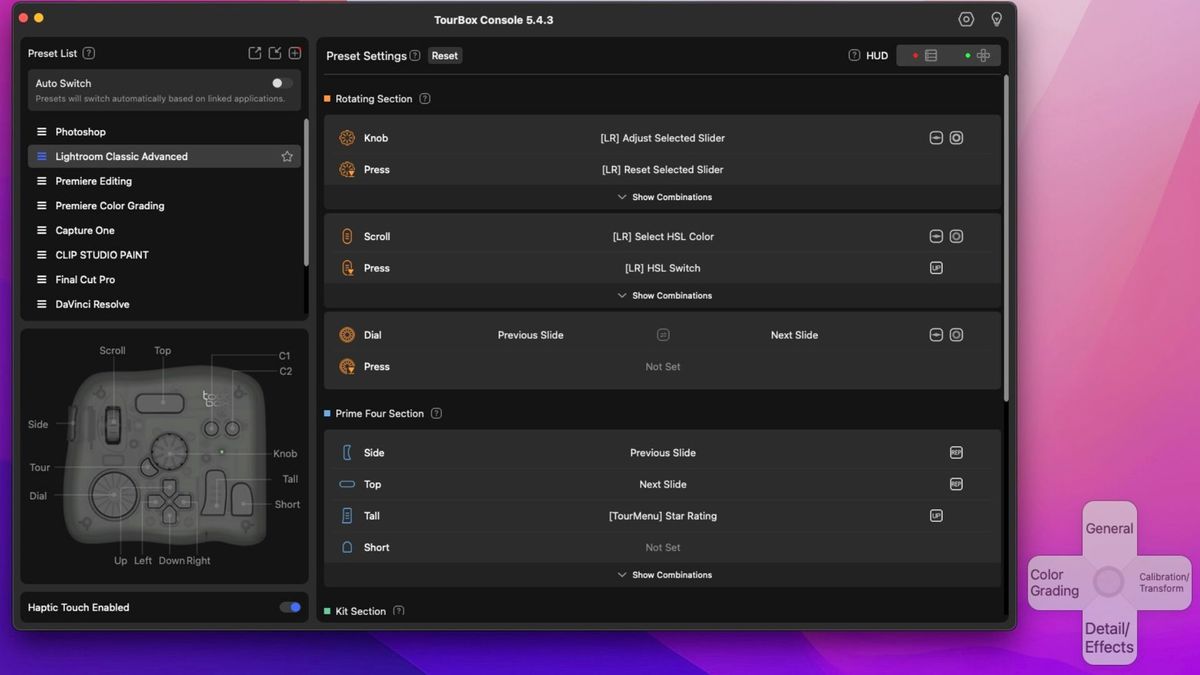
Task: Click the Reset button in Preset Settings
Action: pos(444,55)
